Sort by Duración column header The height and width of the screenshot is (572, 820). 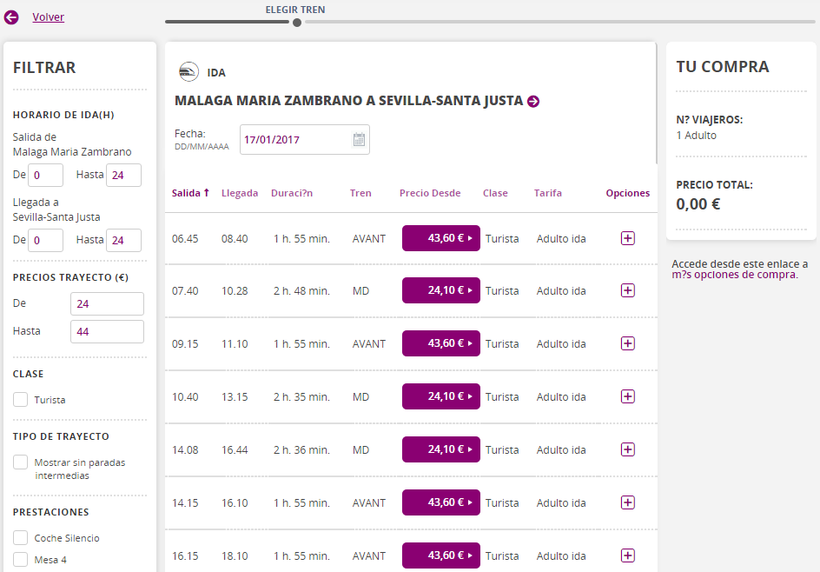click(292, 193)
